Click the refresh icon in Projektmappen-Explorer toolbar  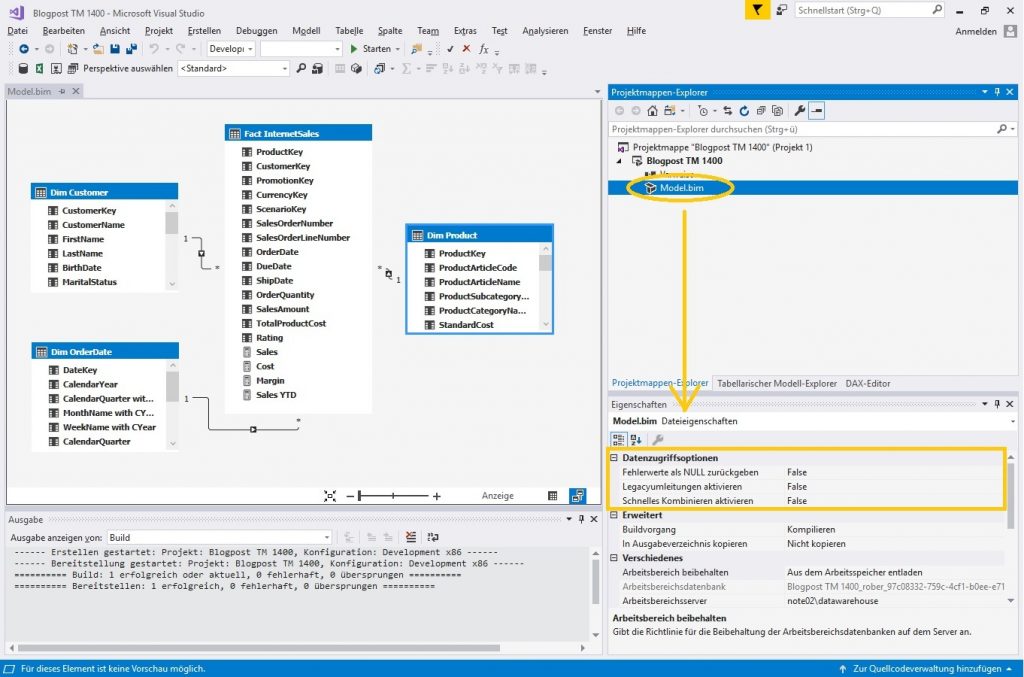click(x=744, y=111)
